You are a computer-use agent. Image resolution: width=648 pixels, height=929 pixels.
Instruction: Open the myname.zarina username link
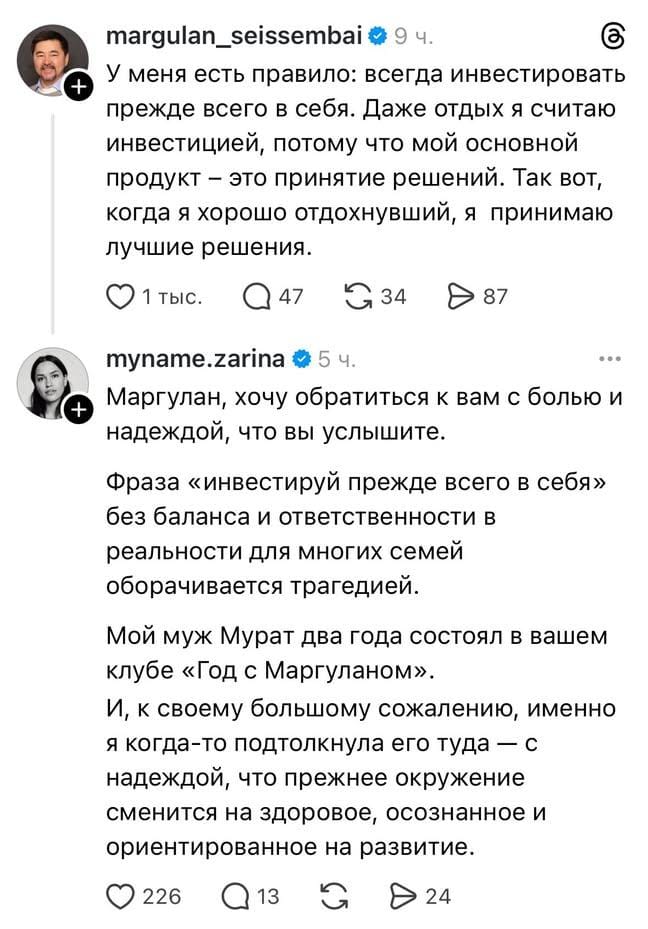tap(195, 359)
